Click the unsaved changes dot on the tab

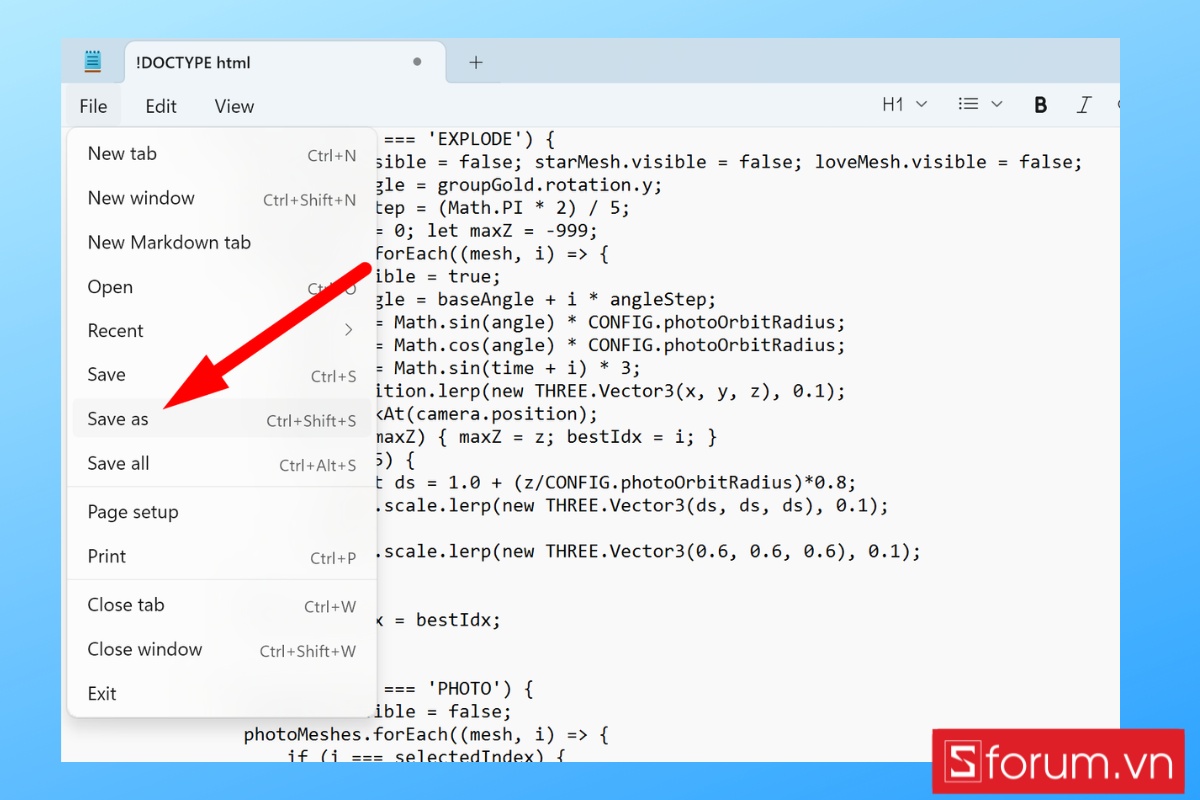417,61
